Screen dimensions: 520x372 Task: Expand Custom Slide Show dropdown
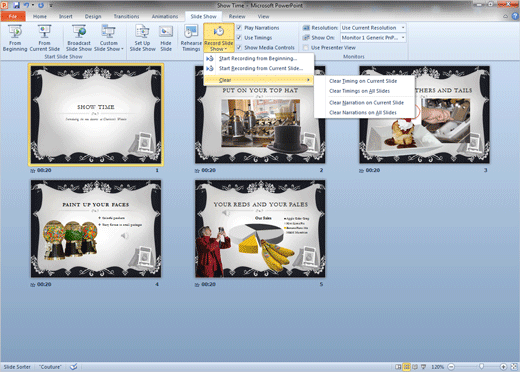pos(109,38)
